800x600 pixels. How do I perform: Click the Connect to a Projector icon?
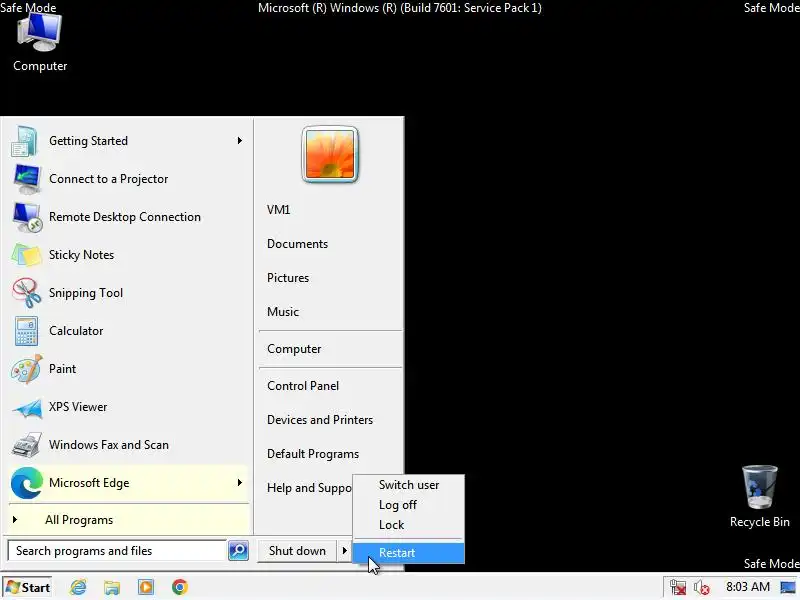point(27,179)
